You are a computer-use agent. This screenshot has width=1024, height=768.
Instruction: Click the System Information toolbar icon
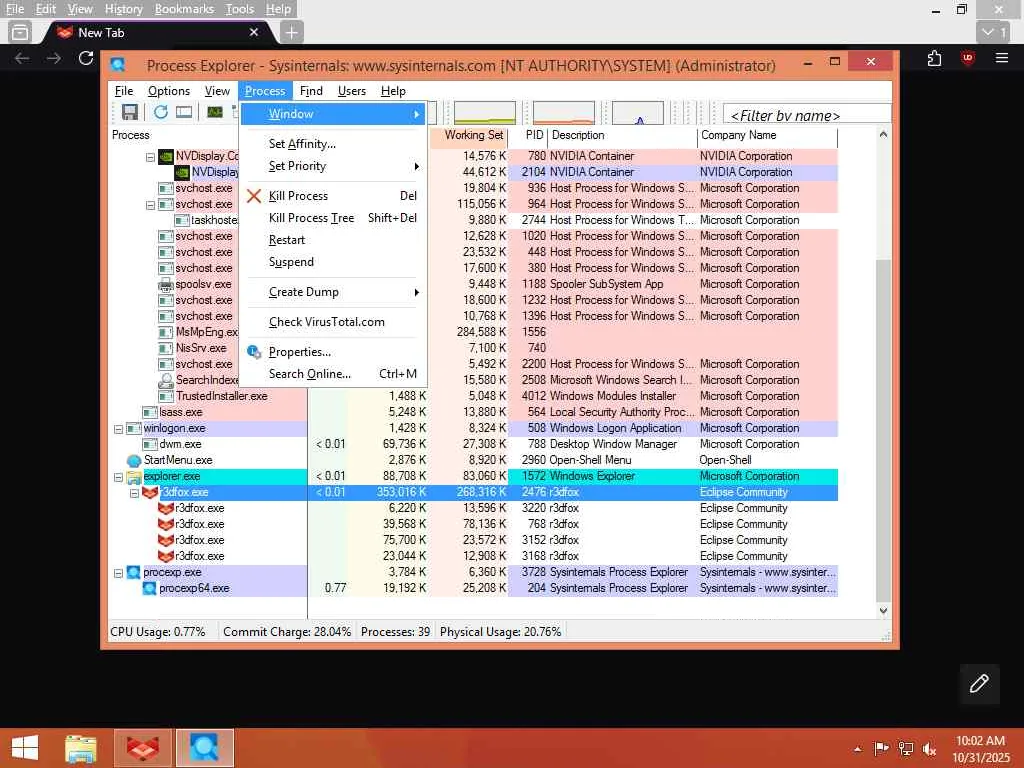[x=184, y=112]
